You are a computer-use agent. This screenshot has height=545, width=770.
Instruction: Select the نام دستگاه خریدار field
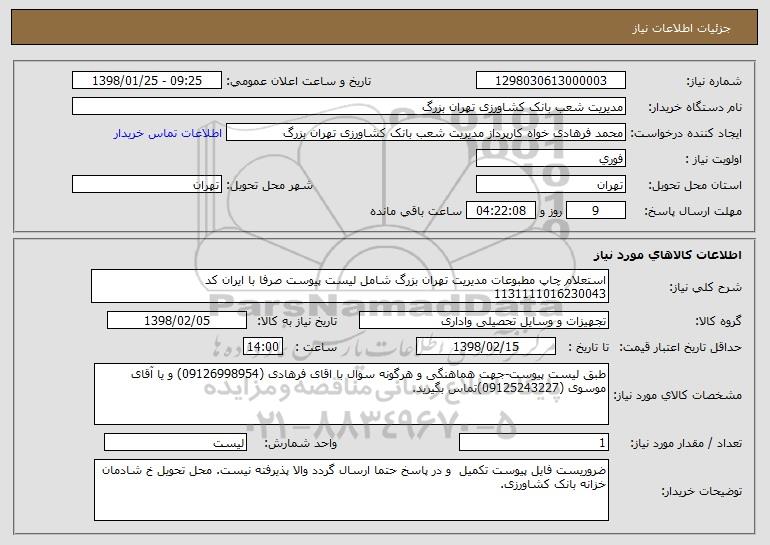(349, 107)
